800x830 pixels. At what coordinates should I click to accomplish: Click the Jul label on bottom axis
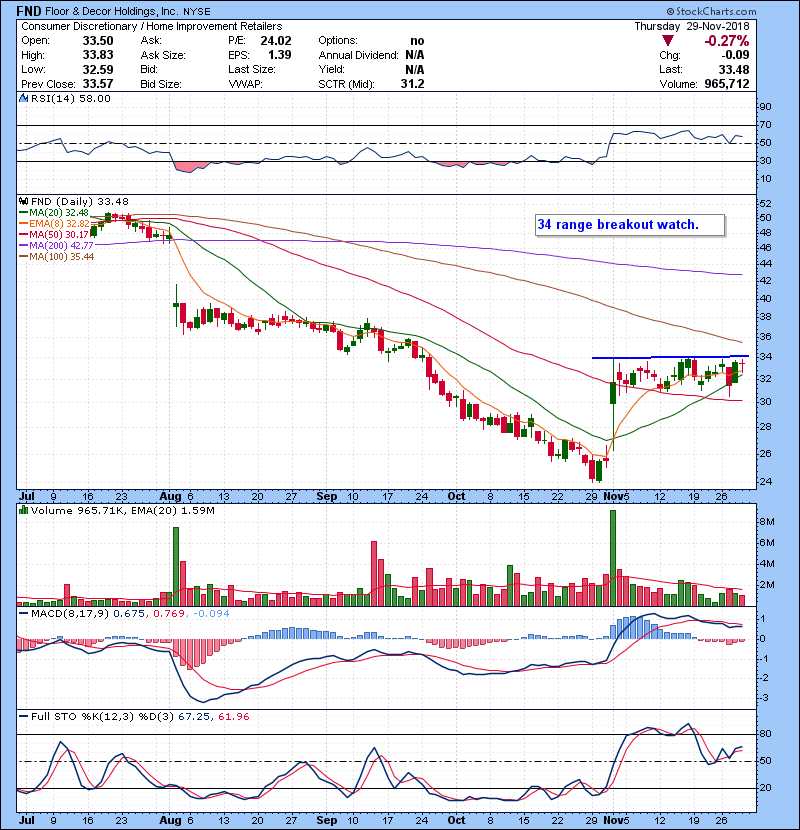[x=26, y=820]
